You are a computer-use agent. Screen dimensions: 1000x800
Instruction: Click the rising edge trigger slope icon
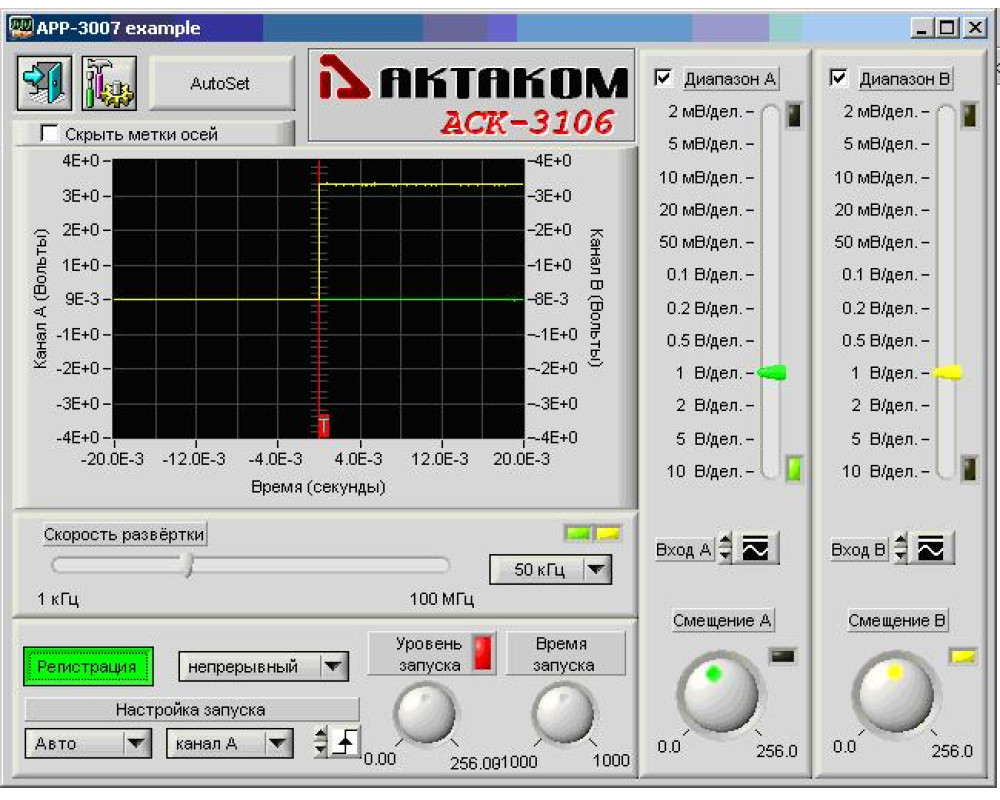tap(346, 742)
